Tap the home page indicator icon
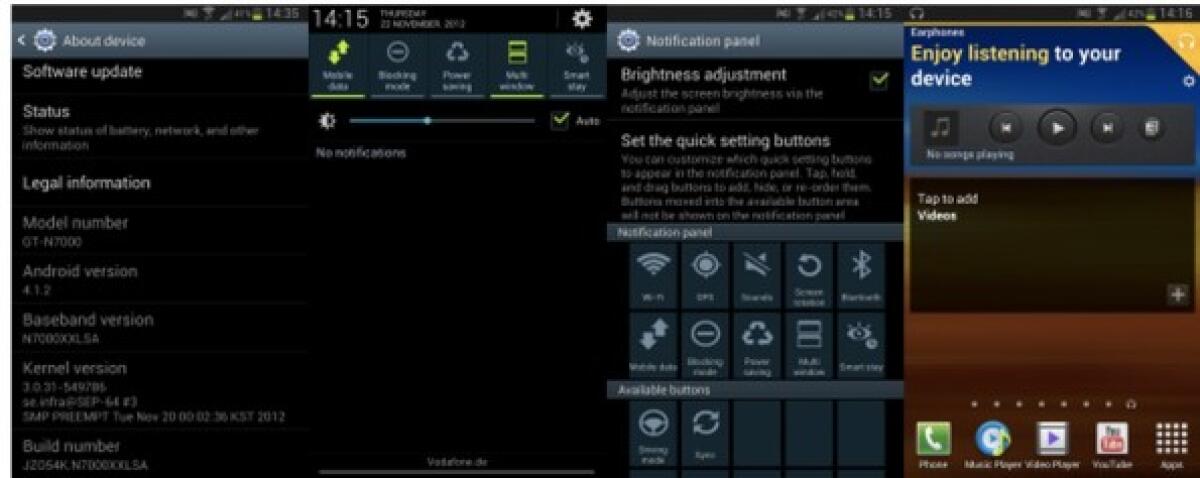The width and height of the screenshot is (1200, 478). tap(1131, 404)
